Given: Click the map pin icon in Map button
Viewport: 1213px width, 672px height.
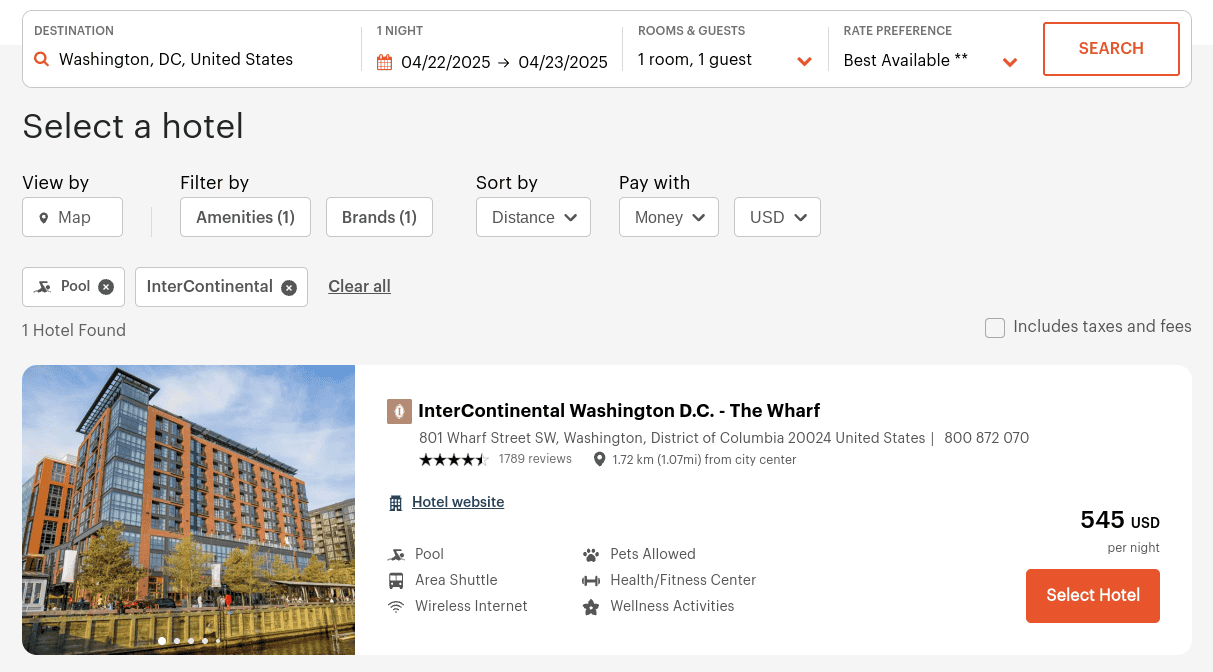Looking at the screenshot, I should 44,218.
